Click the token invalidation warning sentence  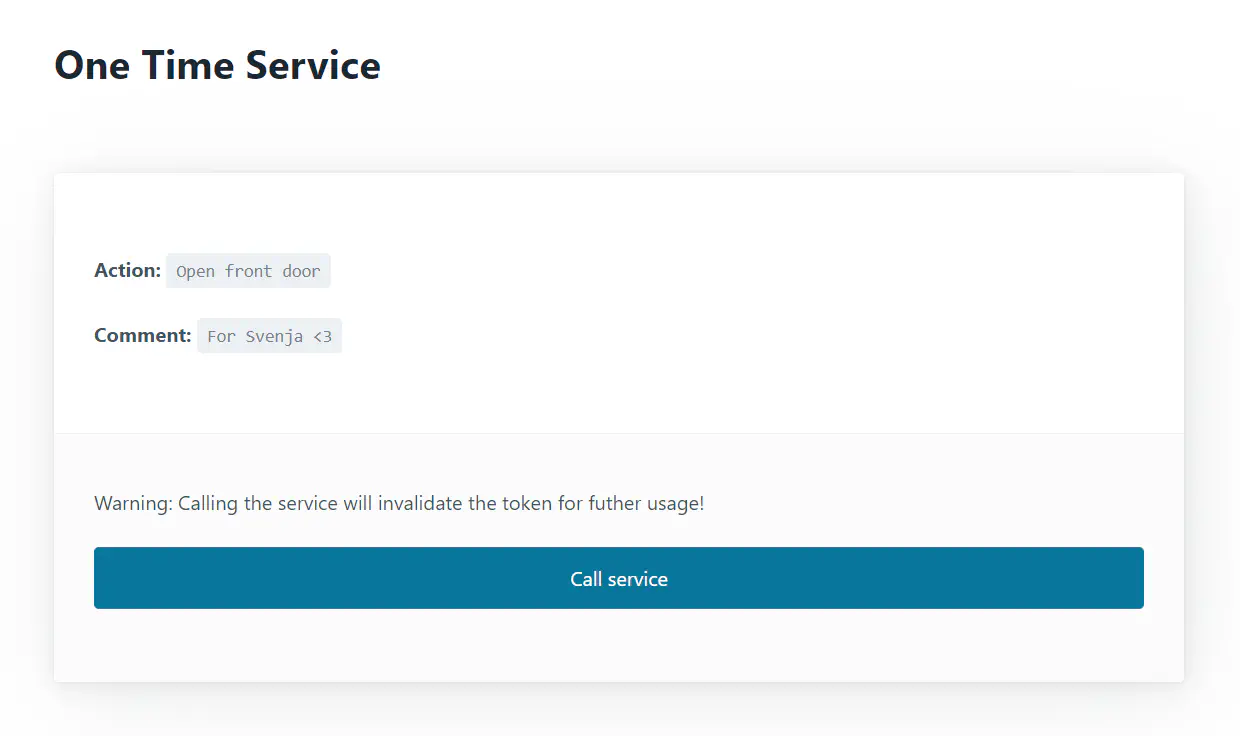[399, 503]
